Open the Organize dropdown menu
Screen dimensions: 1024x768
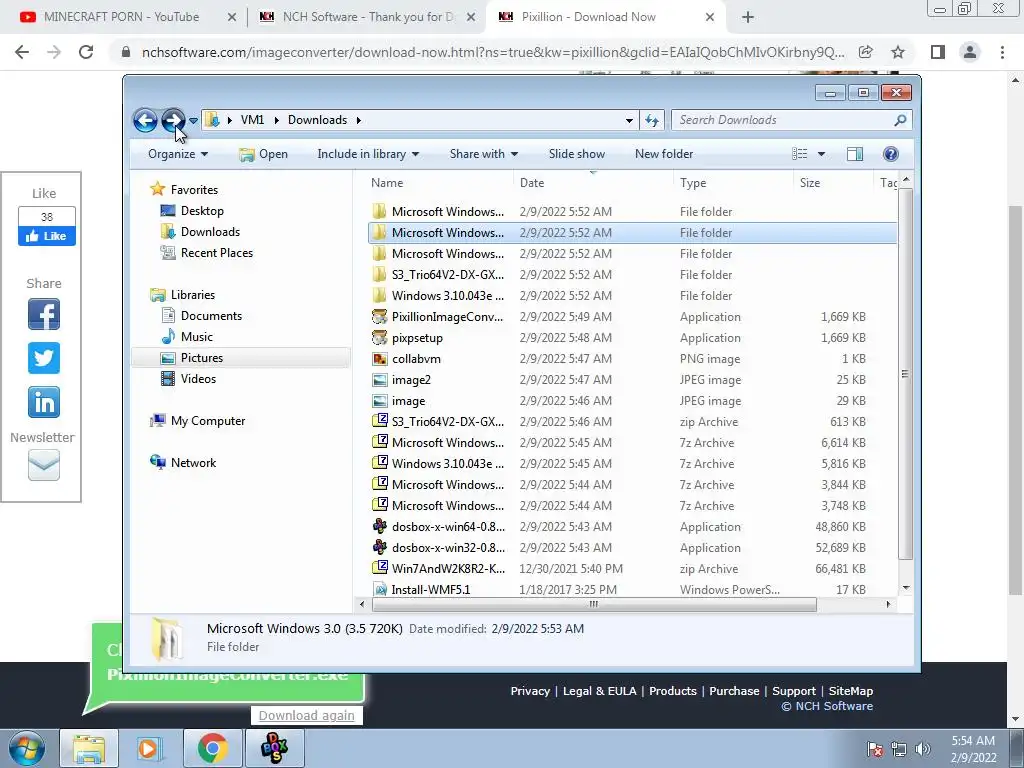coord(178,154)
